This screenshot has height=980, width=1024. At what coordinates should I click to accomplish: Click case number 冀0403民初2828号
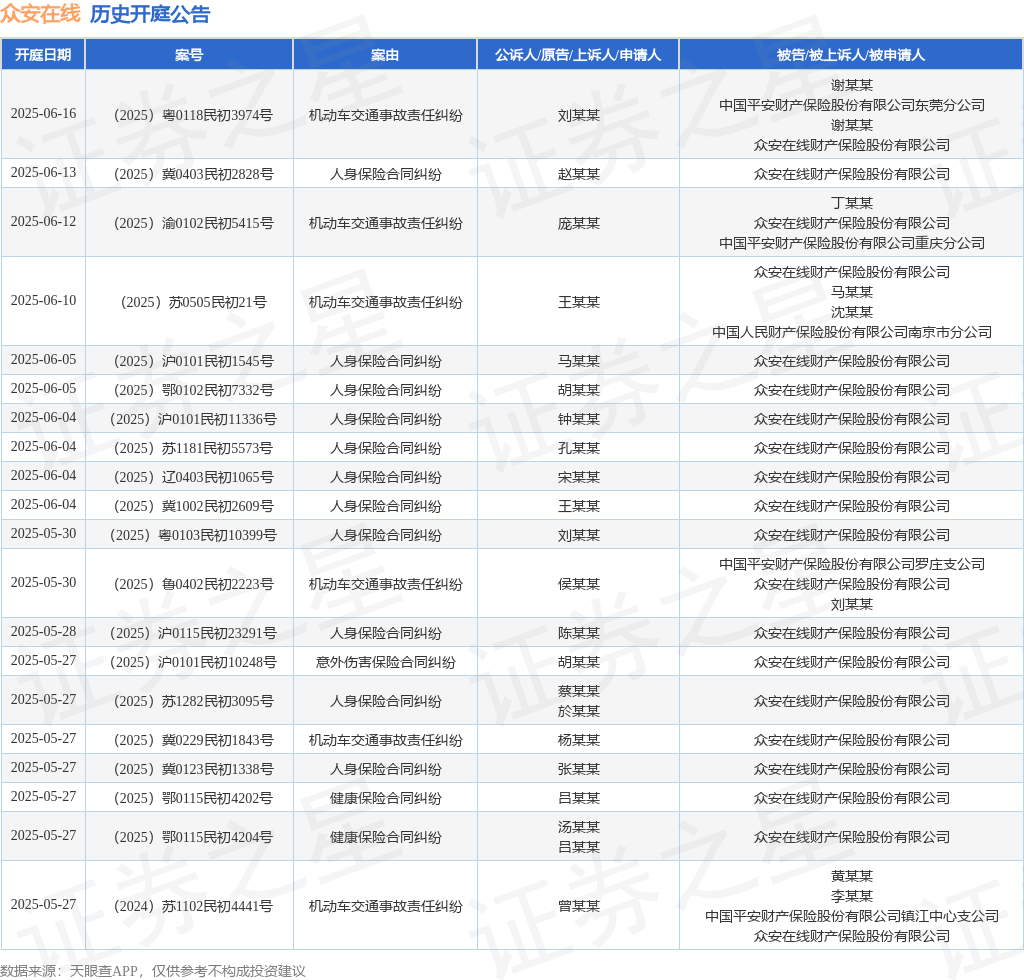point(193,174)
